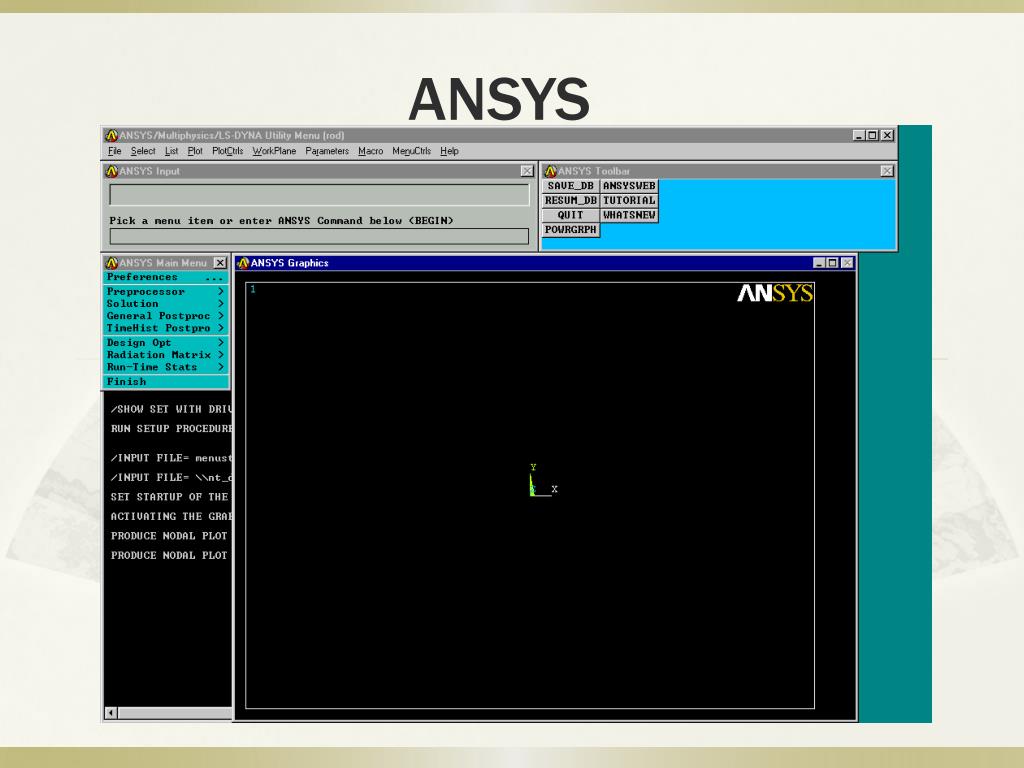Click the TUTORIAL toolbar button

(629, 200)
